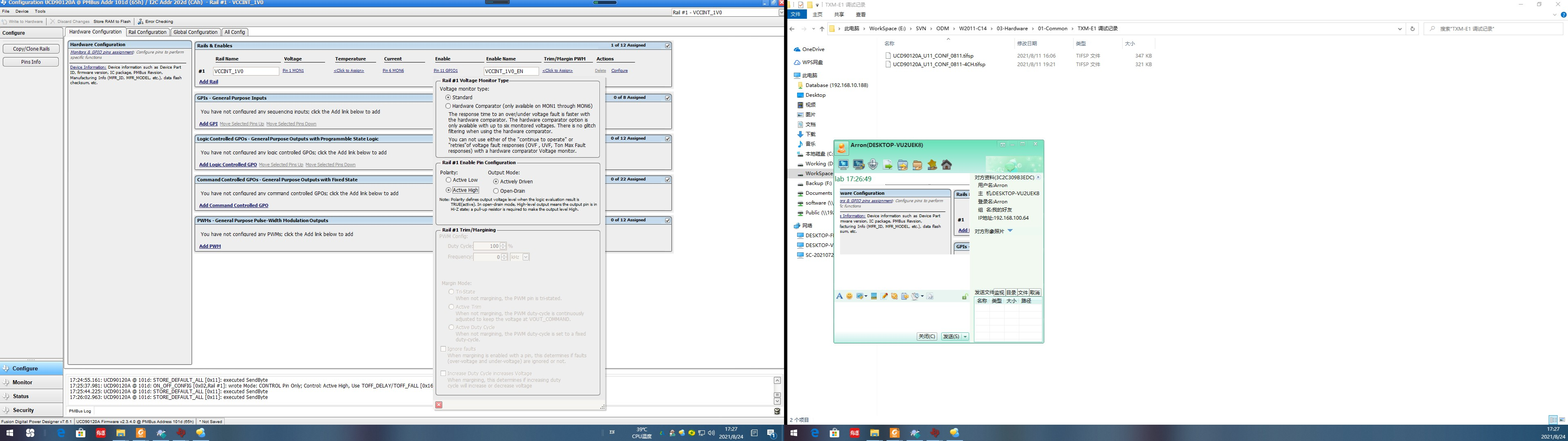Click the VCCINT_1V0_EN enable name field
Image resolution: width=1568 pixels, height=441 pixels.
tap(511, 71)
